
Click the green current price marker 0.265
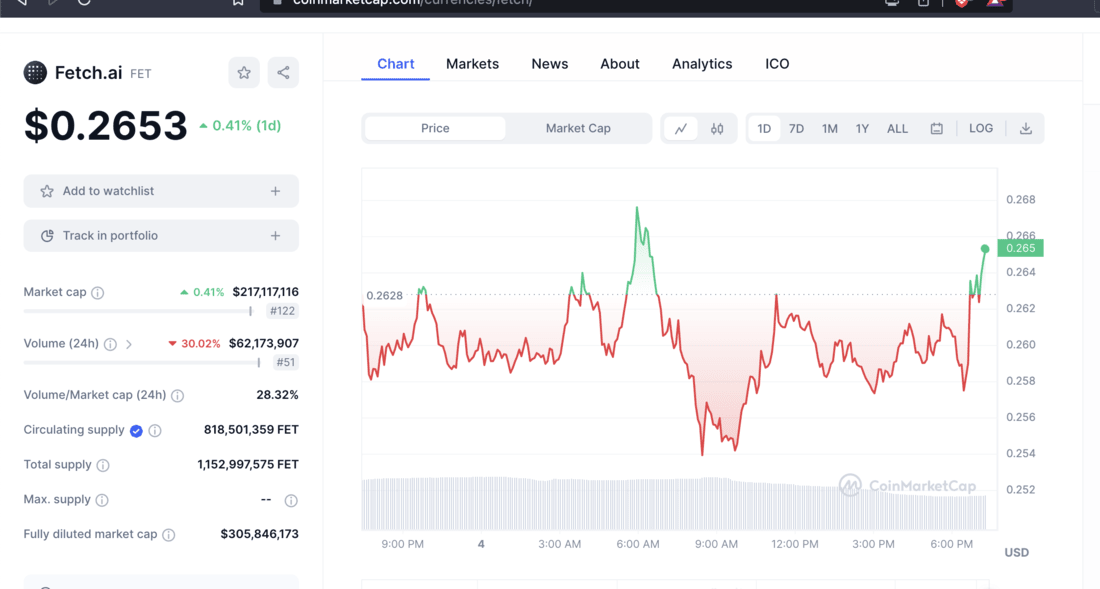pyautogui.click(x=1020, y=248)
